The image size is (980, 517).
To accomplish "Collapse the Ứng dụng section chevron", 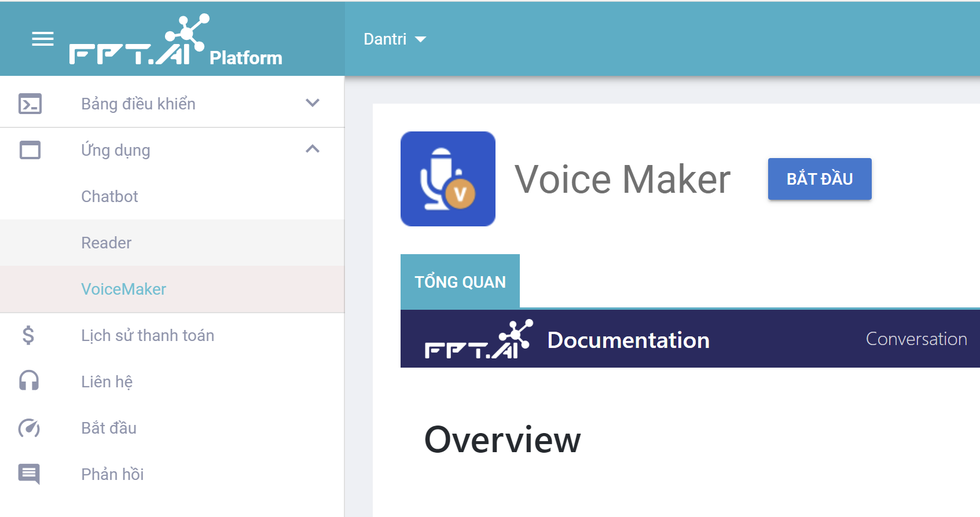I will point(312,150).
